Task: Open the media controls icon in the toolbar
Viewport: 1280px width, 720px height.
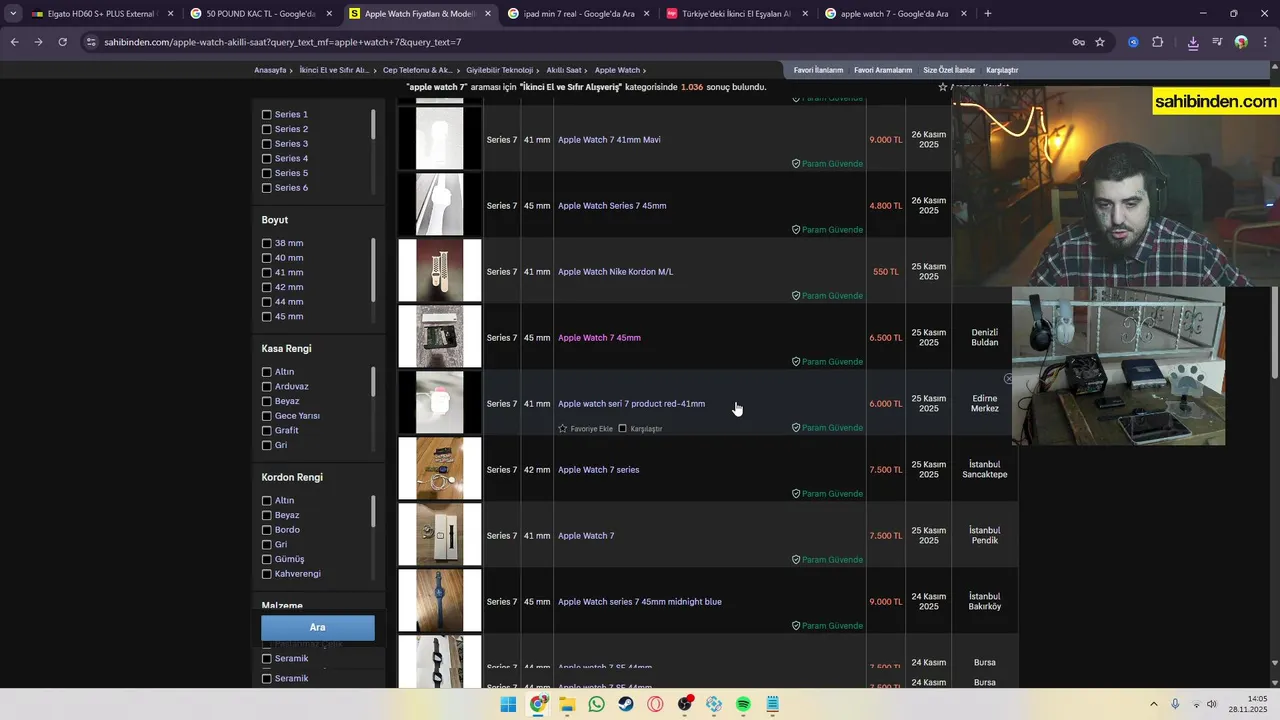Action: pos(1217,42)
